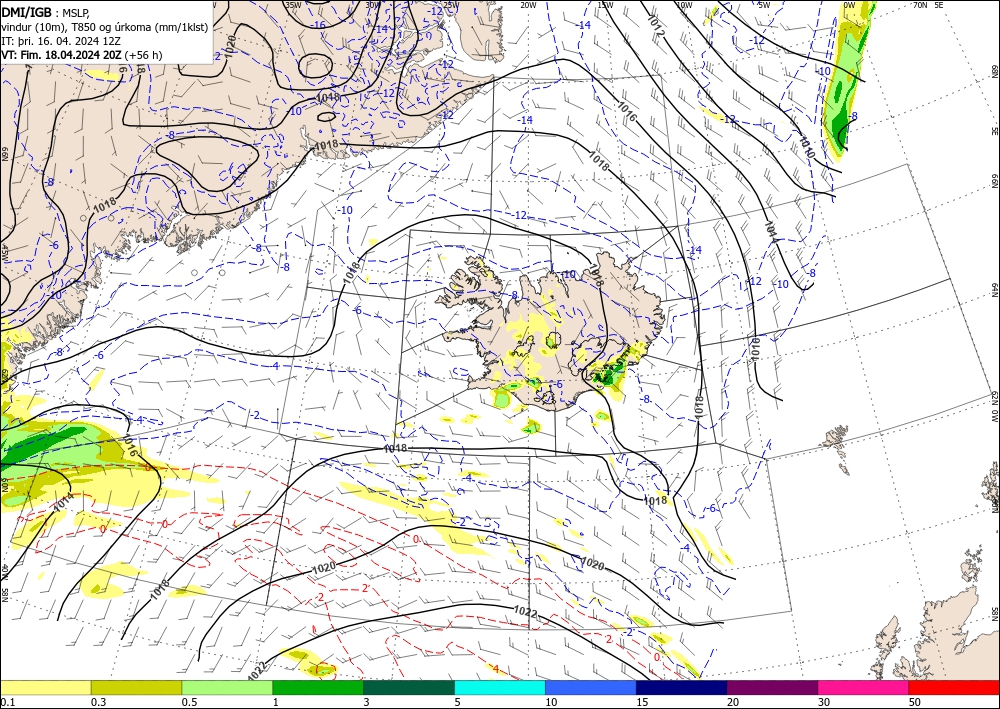The height and width of the screenshot is (709, 1000).
Task: Pick the blue 10–15 legend swatch
Action: tap(591, 687)
